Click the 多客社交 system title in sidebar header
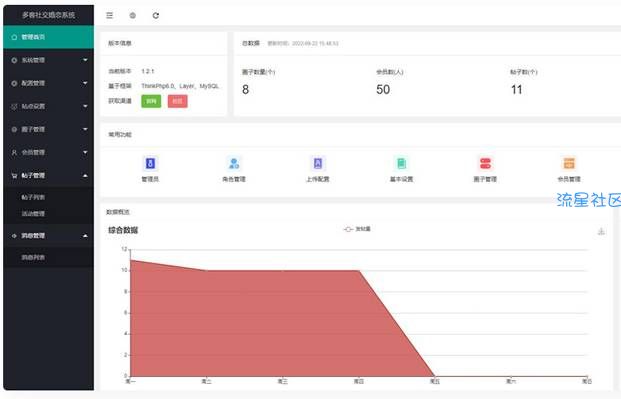The image size is (621, 399). (x=48, y=15)
